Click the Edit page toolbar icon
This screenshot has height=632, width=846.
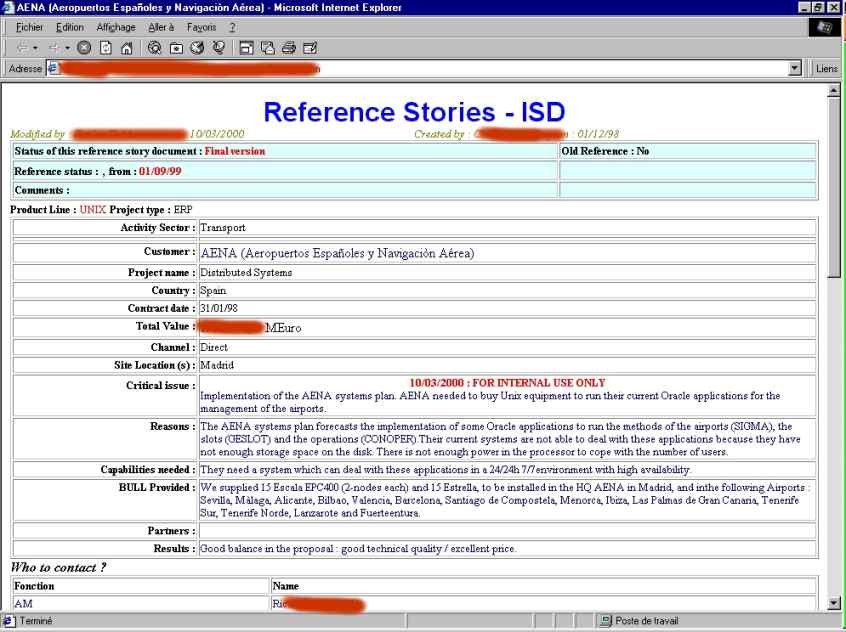click(310, 49)
